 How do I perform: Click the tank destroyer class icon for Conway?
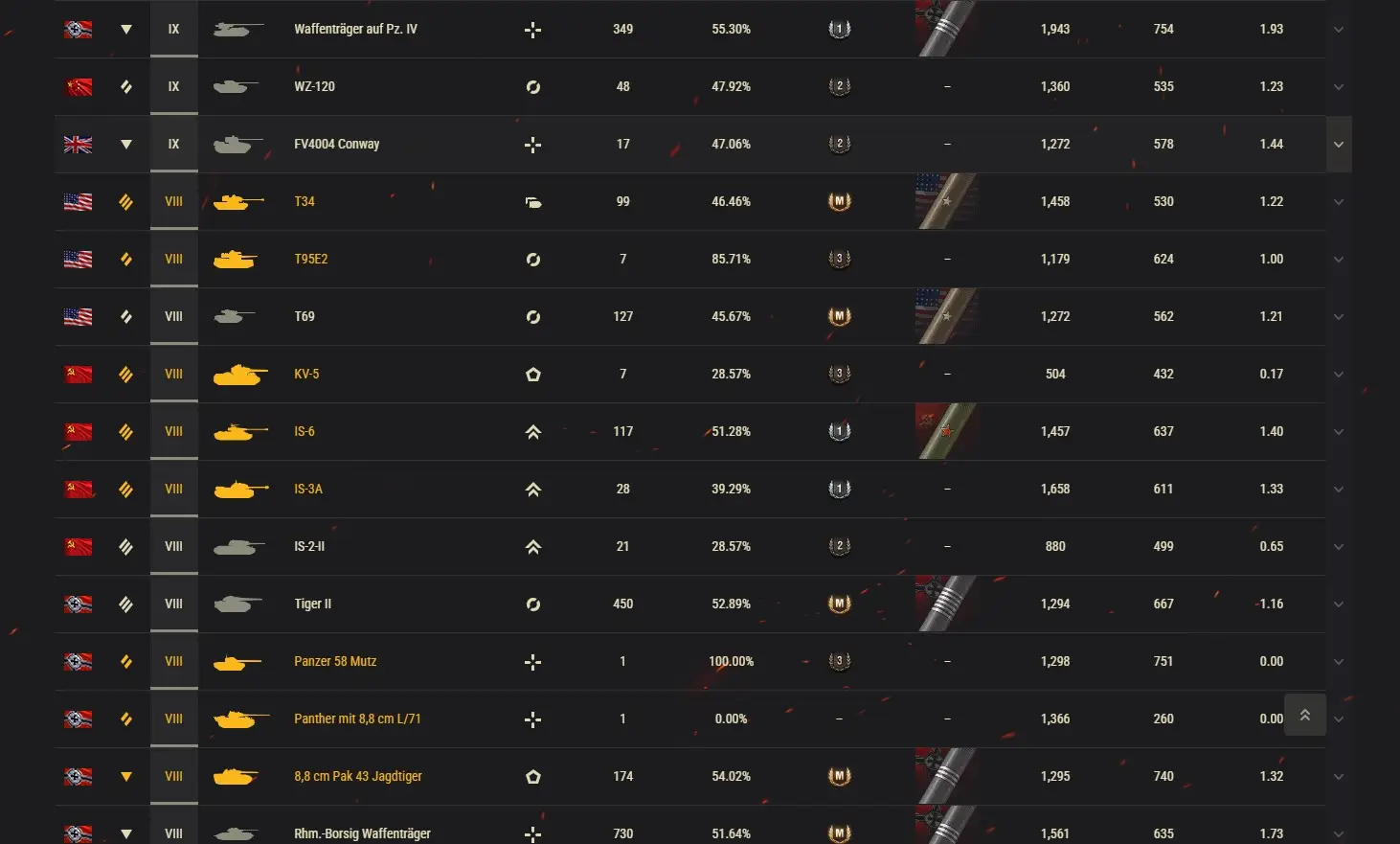tap(533, 145)
